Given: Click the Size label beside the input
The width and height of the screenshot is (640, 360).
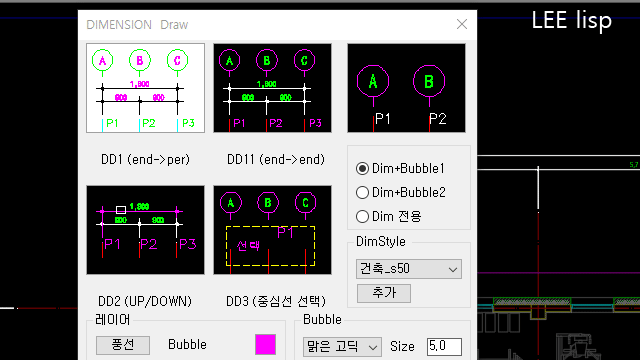Looking at the screenshot, I should click(x=402, y=347).
